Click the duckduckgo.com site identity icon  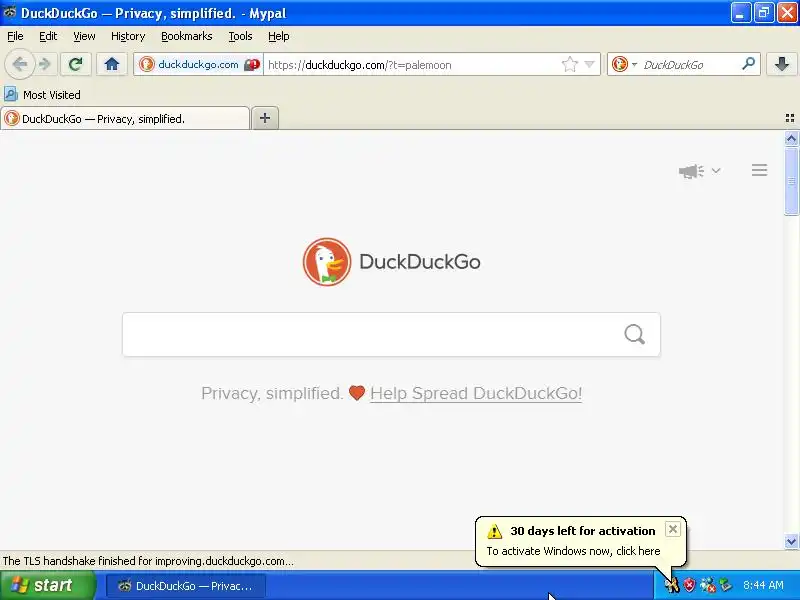(x=147, y=64)
